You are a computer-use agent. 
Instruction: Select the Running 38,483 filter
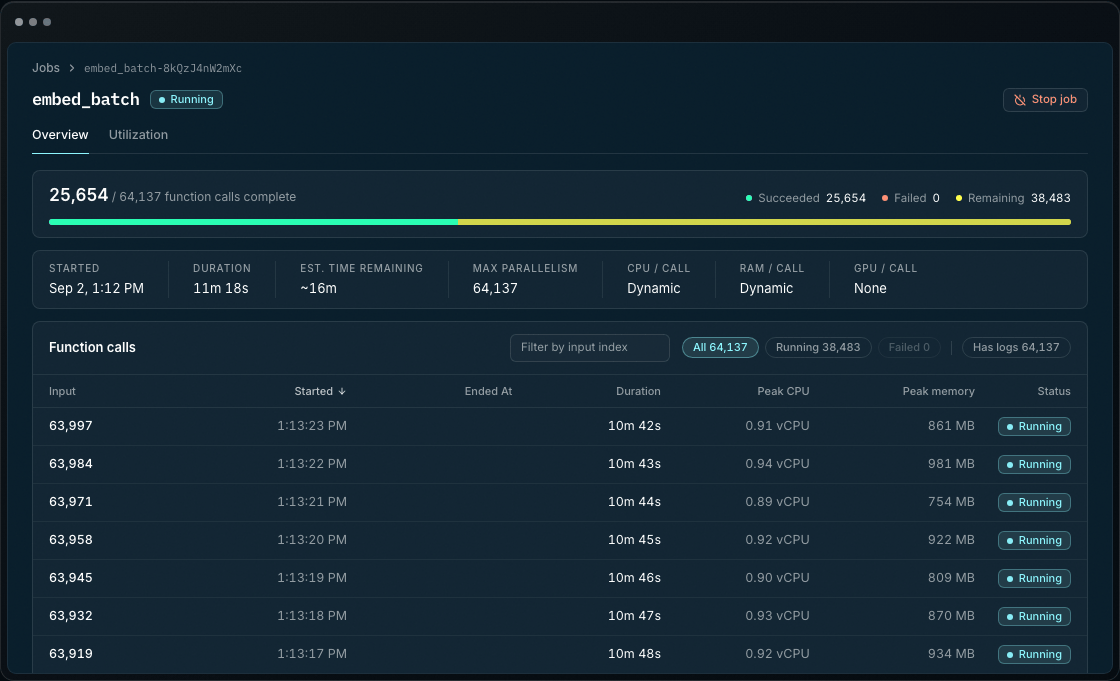pos(818,347)
